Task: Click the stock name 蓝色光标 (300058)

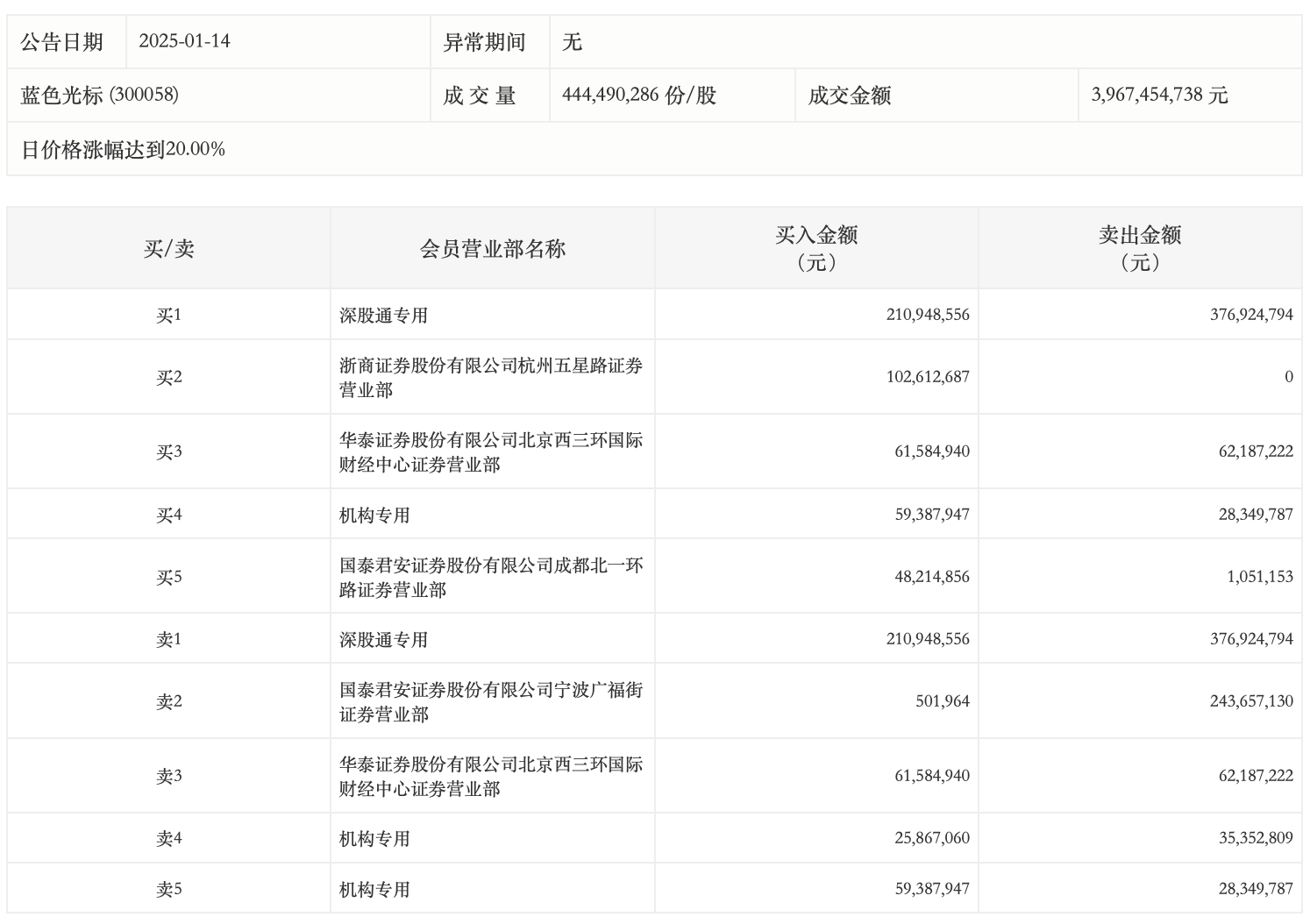Action: pyautogui.click(x=99, y=96)
